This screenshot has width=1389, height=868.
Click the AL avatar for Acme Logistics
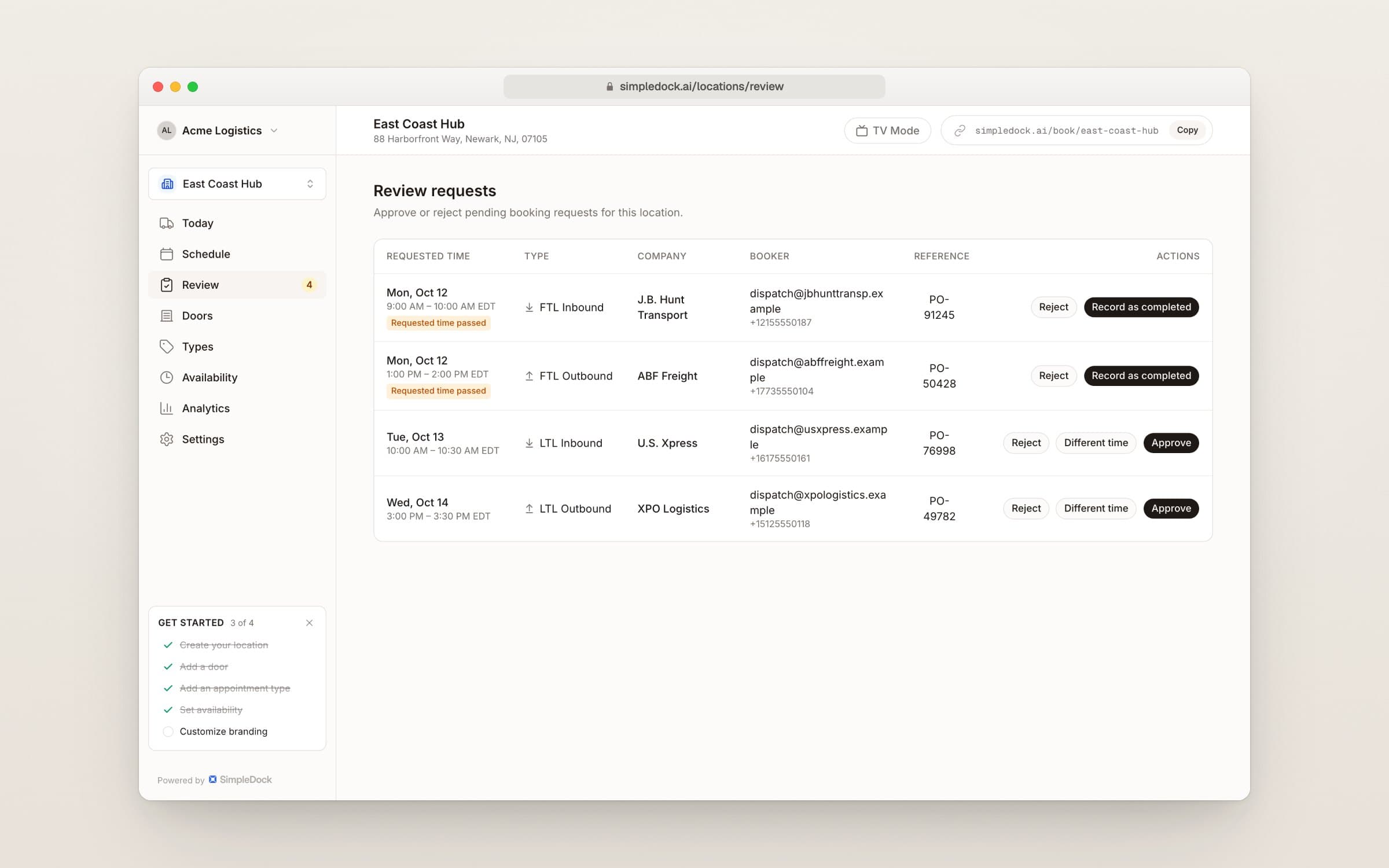coord(167,131)
